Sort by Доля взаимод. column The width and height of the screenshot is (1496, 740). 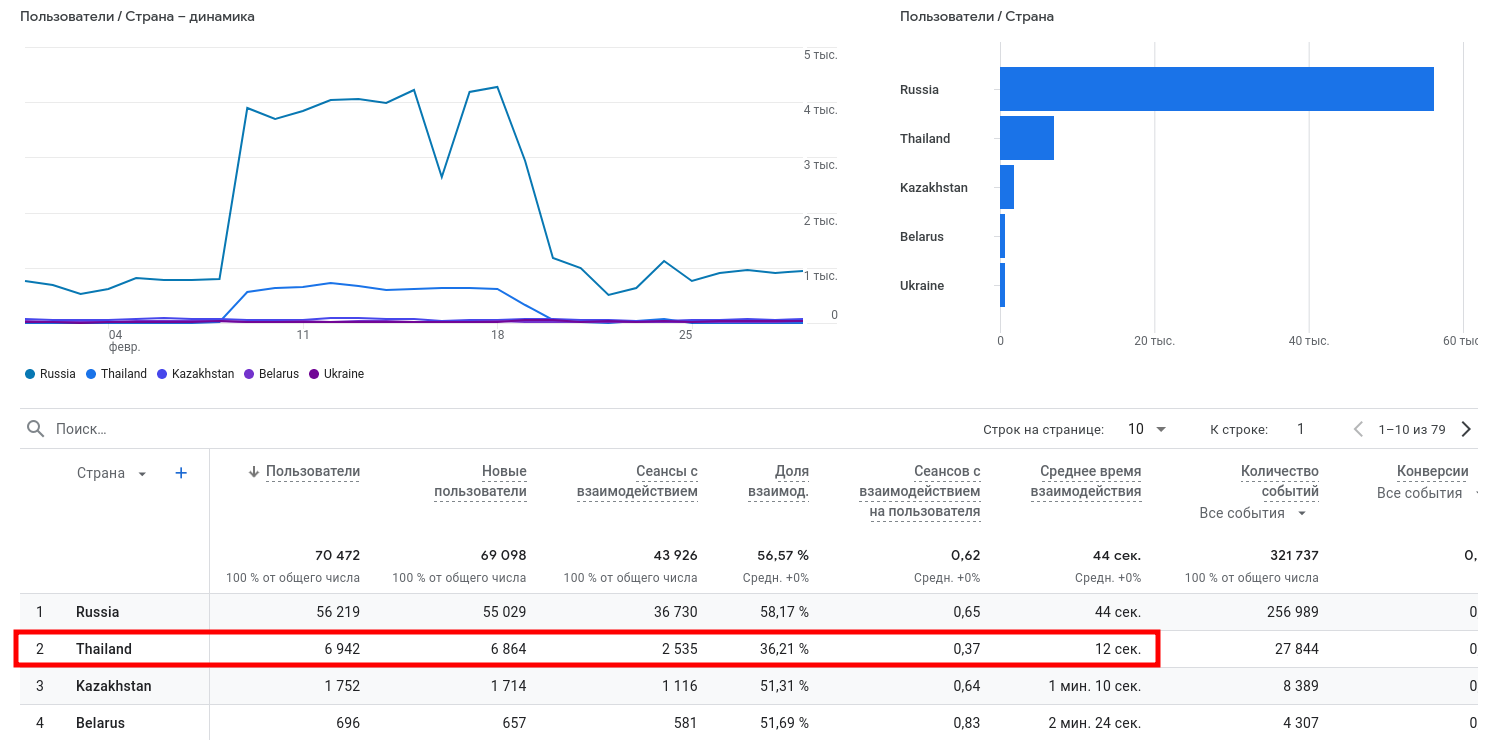click(778, 481)
